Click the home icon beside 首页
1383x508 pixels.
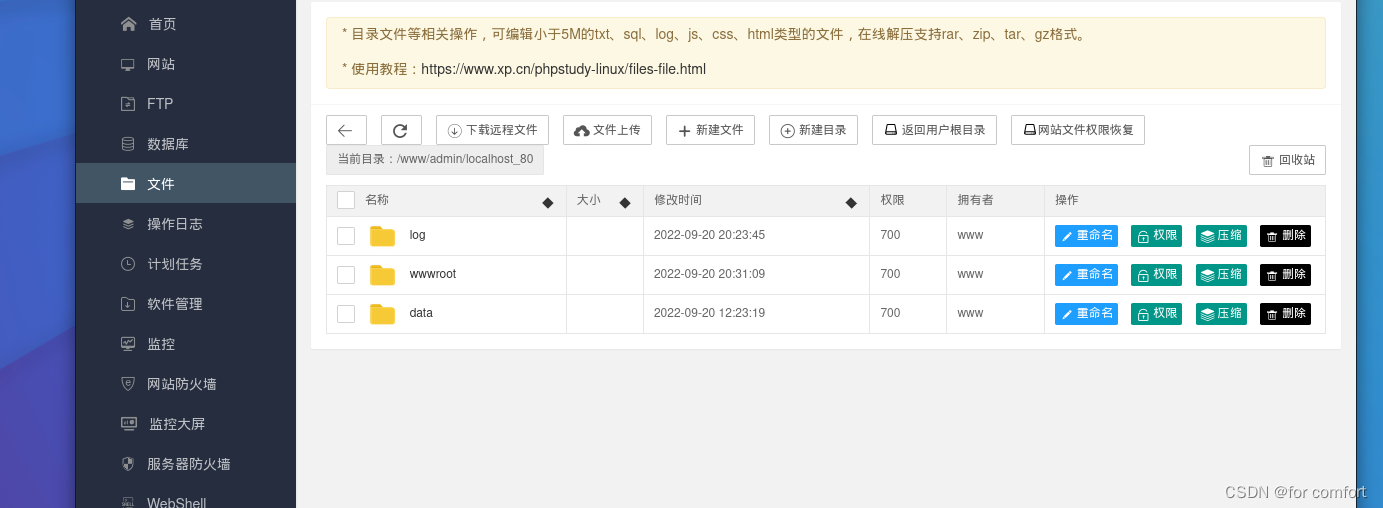click(128, 24)
